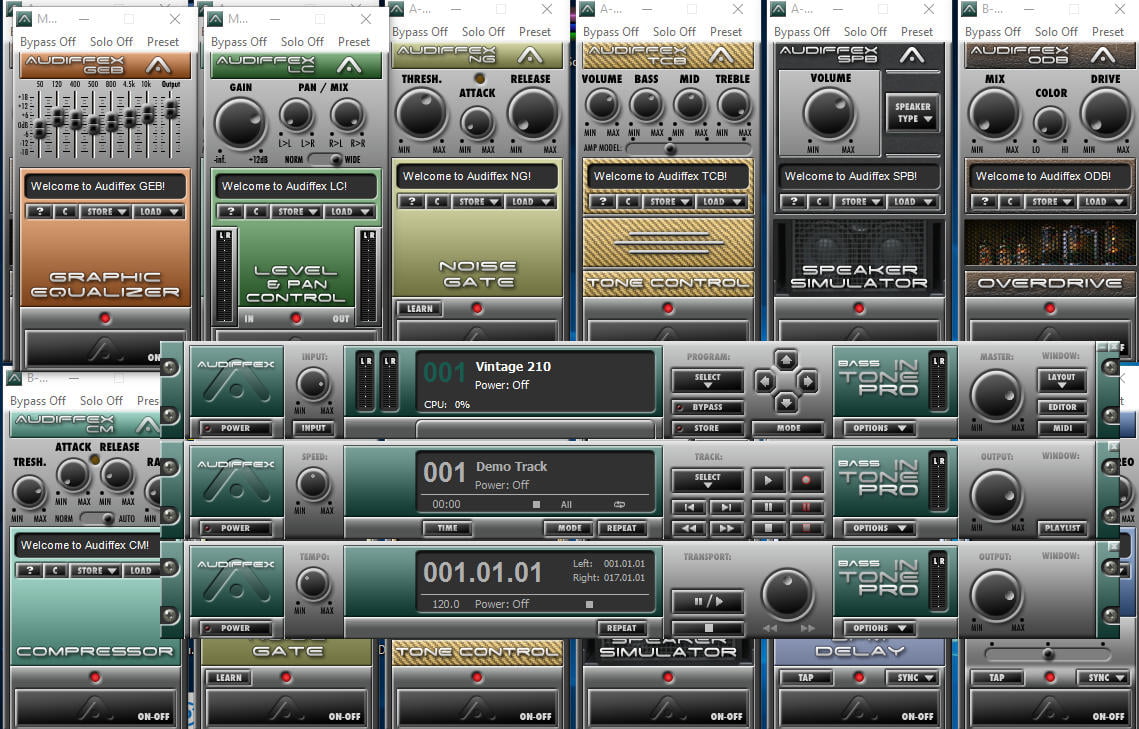The width and height of the screenshot is (1139, 729).
Task: Open the OPTIONS dropdown in the Vintage 210 rack
Action: 879,428
